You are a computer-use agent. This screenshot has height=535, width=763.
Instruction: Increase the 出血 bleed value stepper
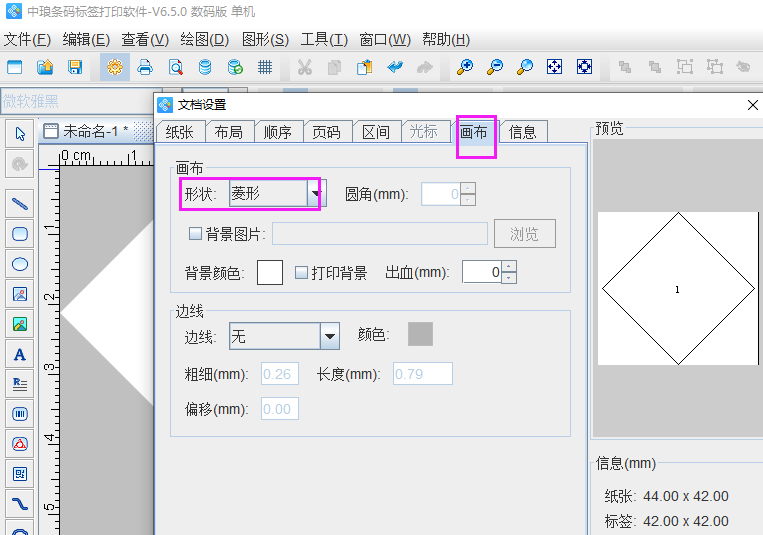click(x=509, y=266)
